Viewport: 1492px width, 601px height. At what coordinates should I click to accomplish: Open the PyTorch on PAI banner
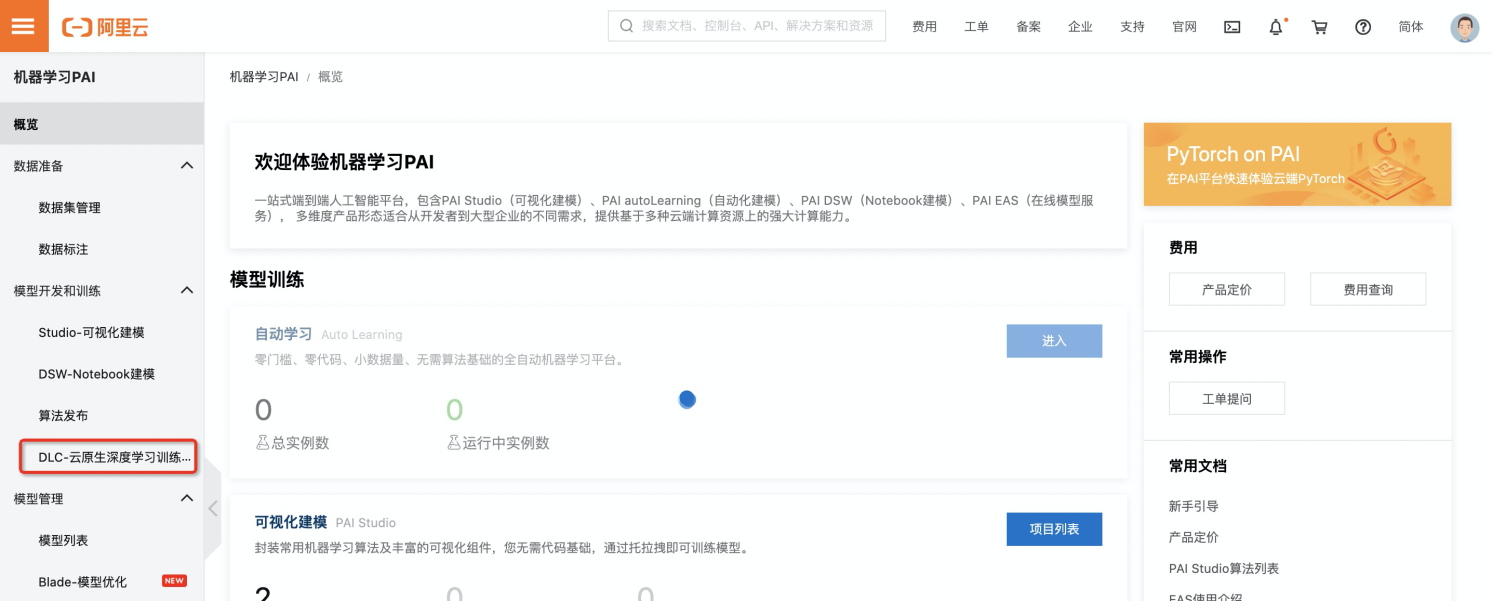coord(1297,164)
